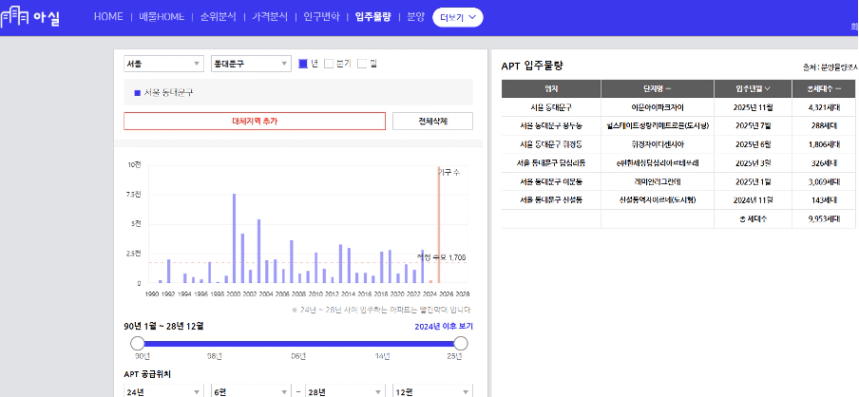The height and width of the screenshot is (397, 859).
Task: Click the blue track of the year range slider
Action: pos(299,344)
